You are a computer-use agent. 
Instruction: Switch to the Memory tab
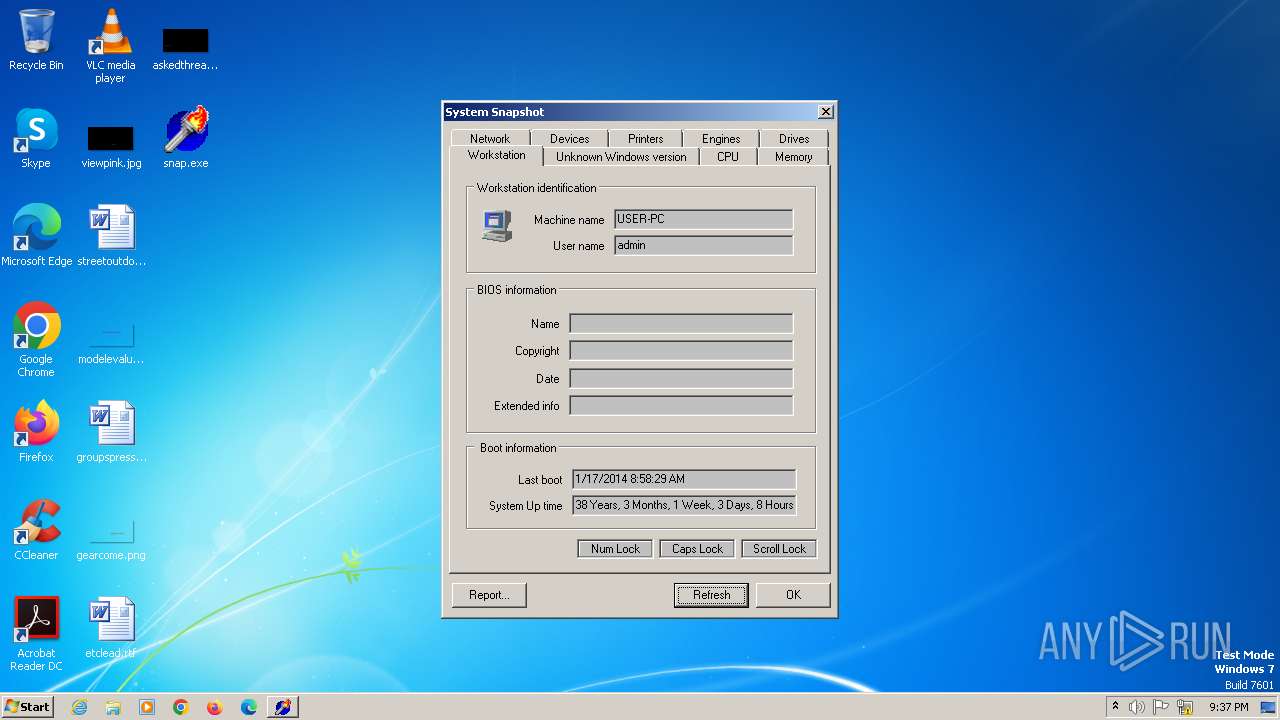coord(793,157)
